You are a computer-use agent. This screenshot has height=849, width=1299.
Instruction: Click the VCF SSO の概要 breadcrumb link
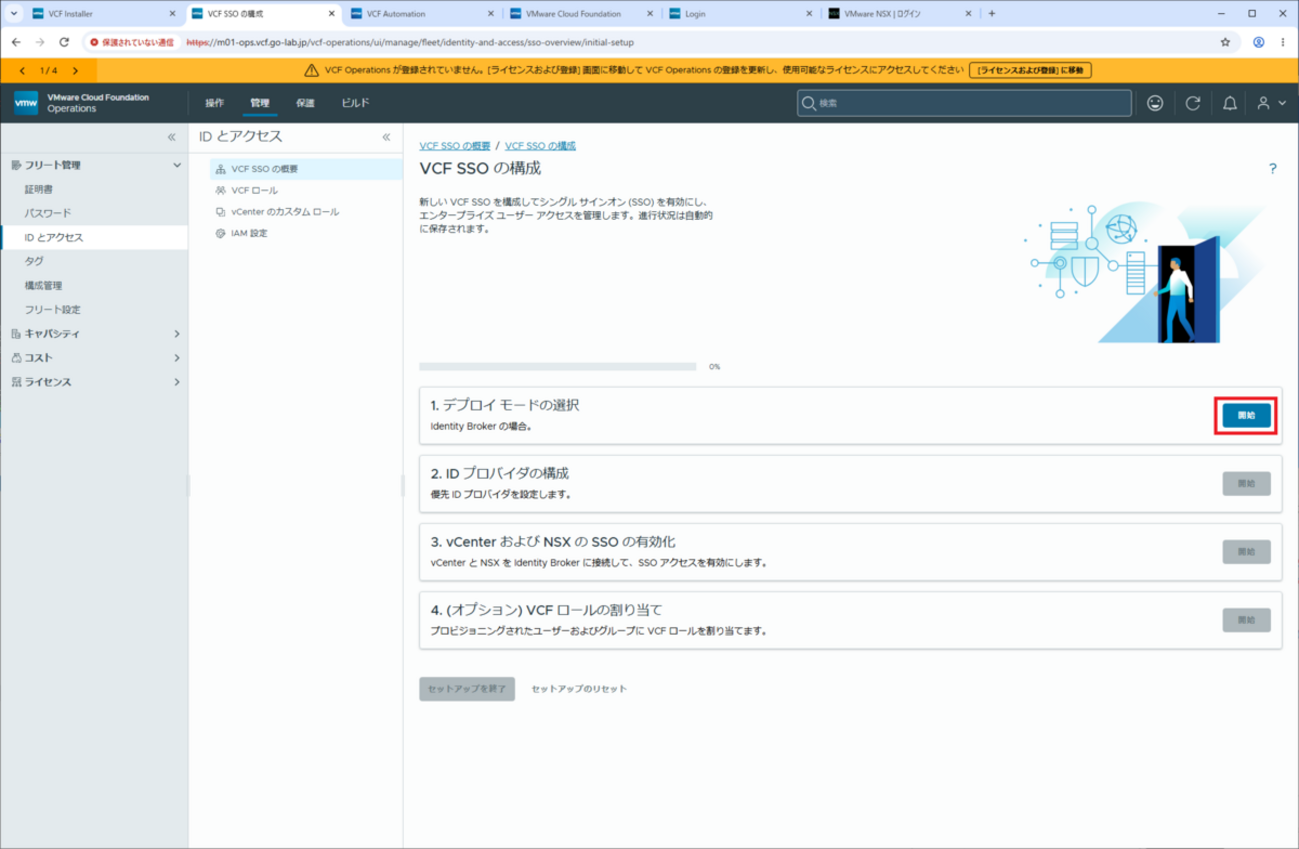click(x=455, y=146)
